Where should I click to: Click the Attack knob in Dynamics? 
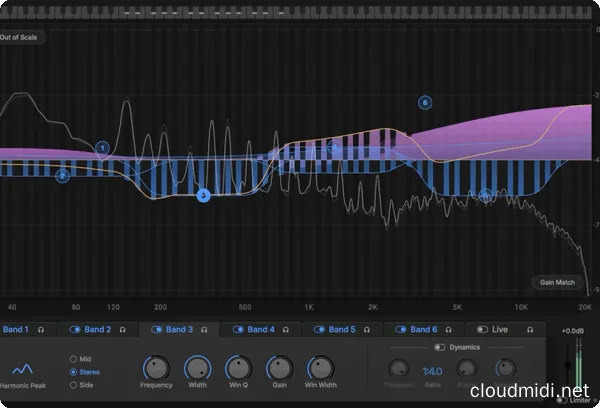[x=466, y=369]
